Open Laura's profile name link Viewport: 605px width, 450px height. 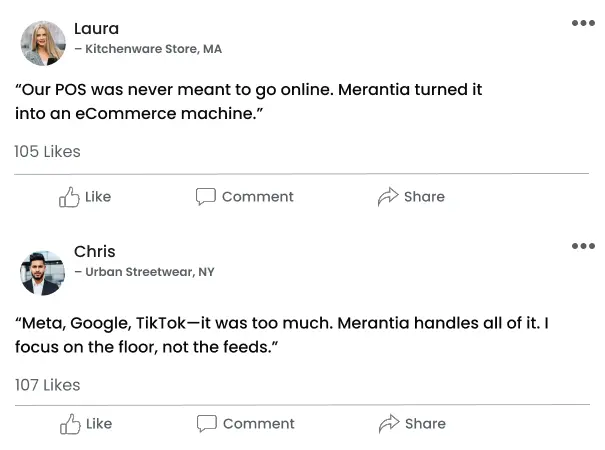[96, 28]
